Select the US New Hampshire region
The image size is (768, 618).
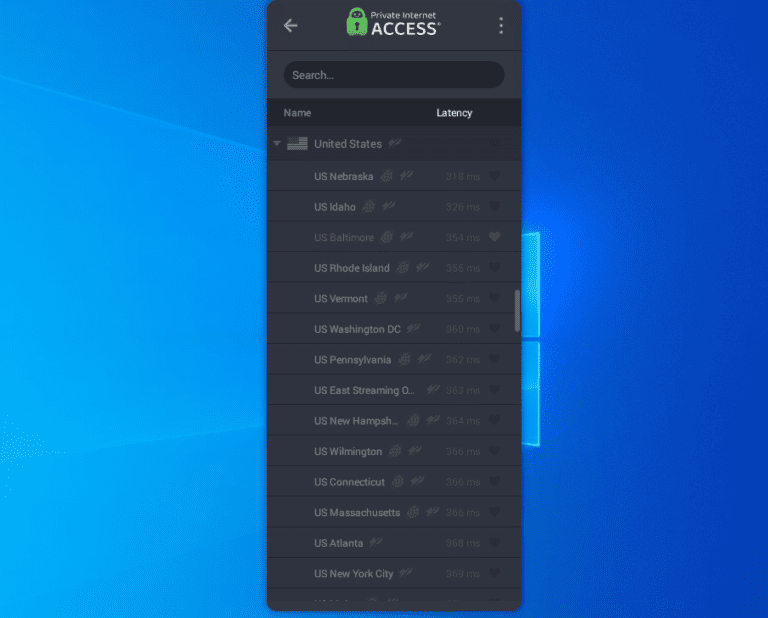tap(394, 420)
